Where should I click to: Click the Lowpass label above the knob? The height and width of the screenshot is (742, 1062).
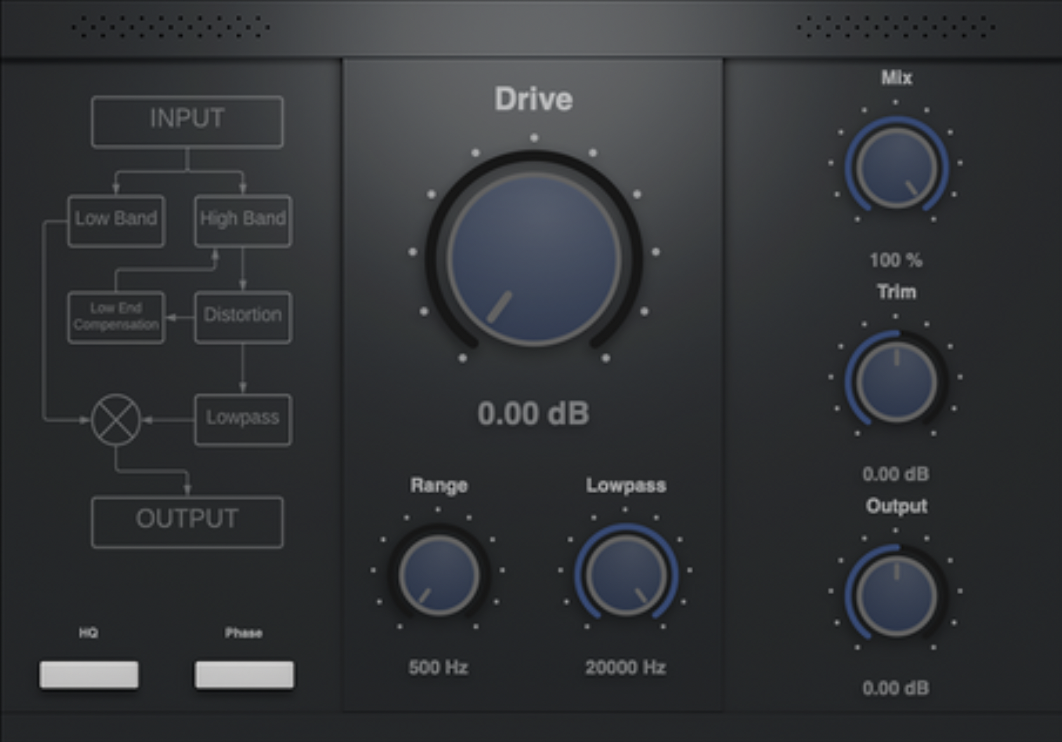(626, 485)
